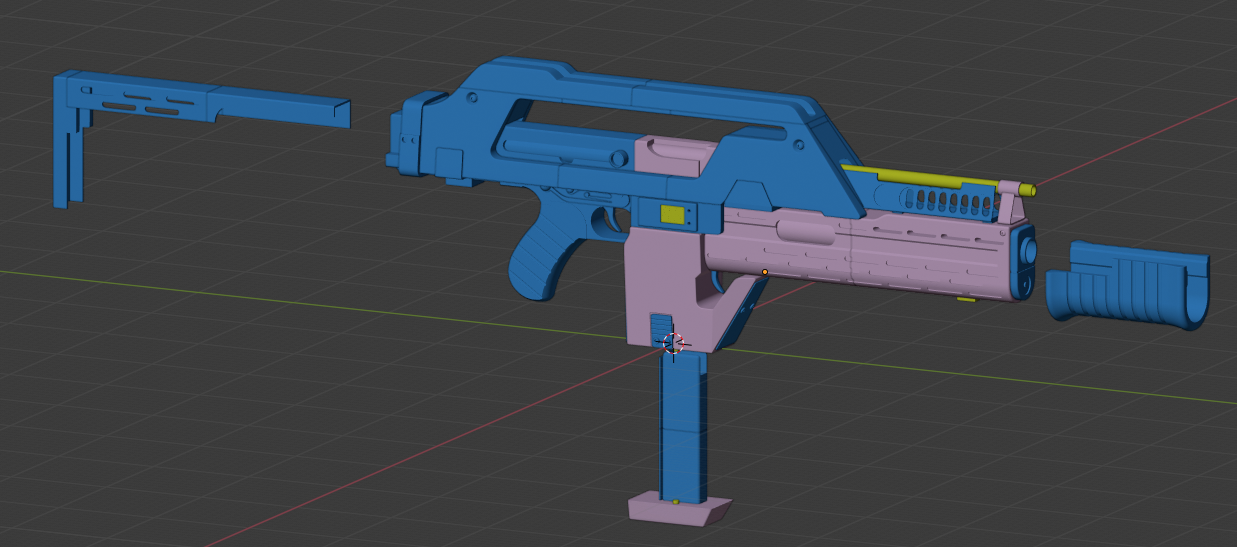Image resolution: width=1237 pixels, height=547 pixels.
Task: Click the pink magazine base plate
Action: (678, 510)
